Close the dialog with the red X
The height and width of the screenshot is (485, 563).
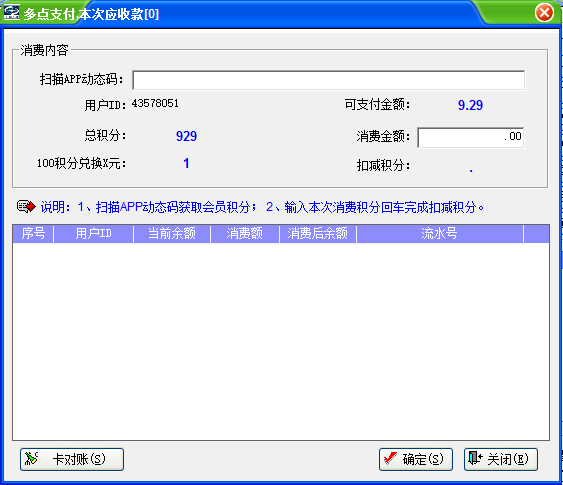click(544, 13)
